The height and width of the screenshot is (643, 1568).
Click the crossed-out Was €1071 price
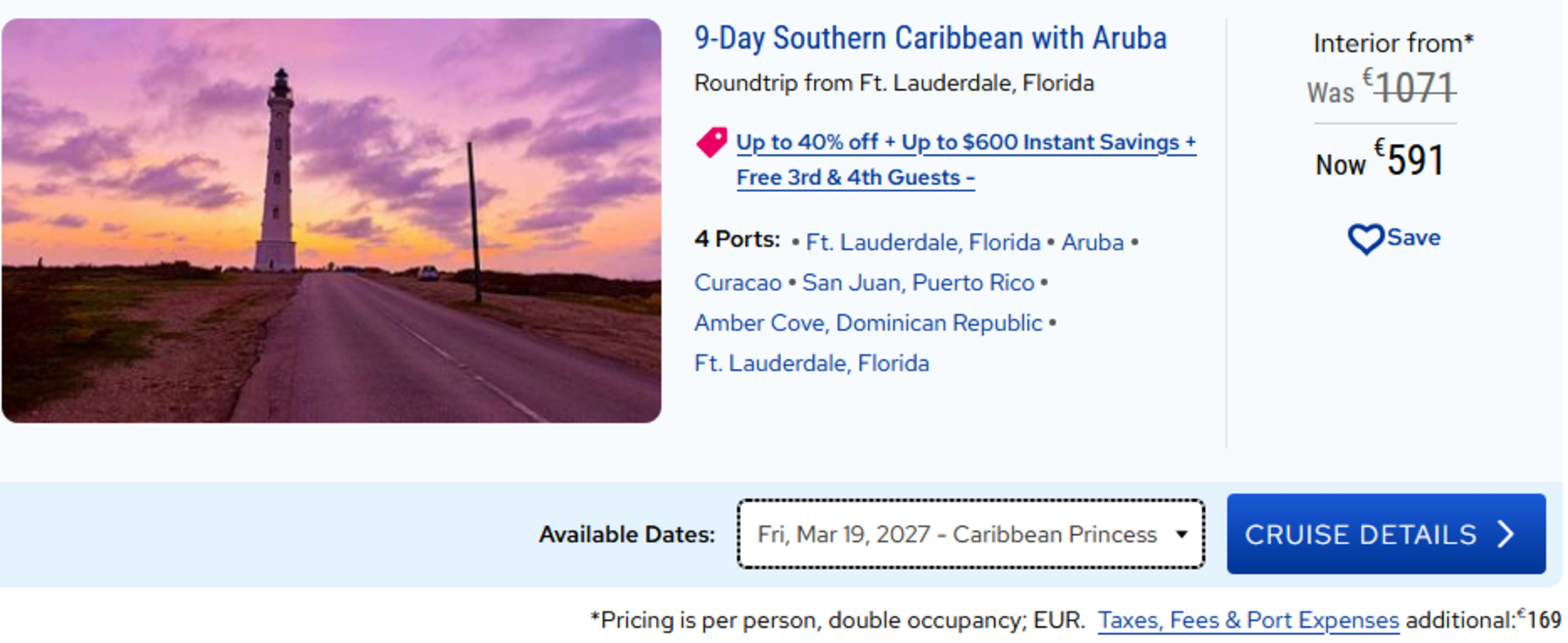coord(1414,88)
